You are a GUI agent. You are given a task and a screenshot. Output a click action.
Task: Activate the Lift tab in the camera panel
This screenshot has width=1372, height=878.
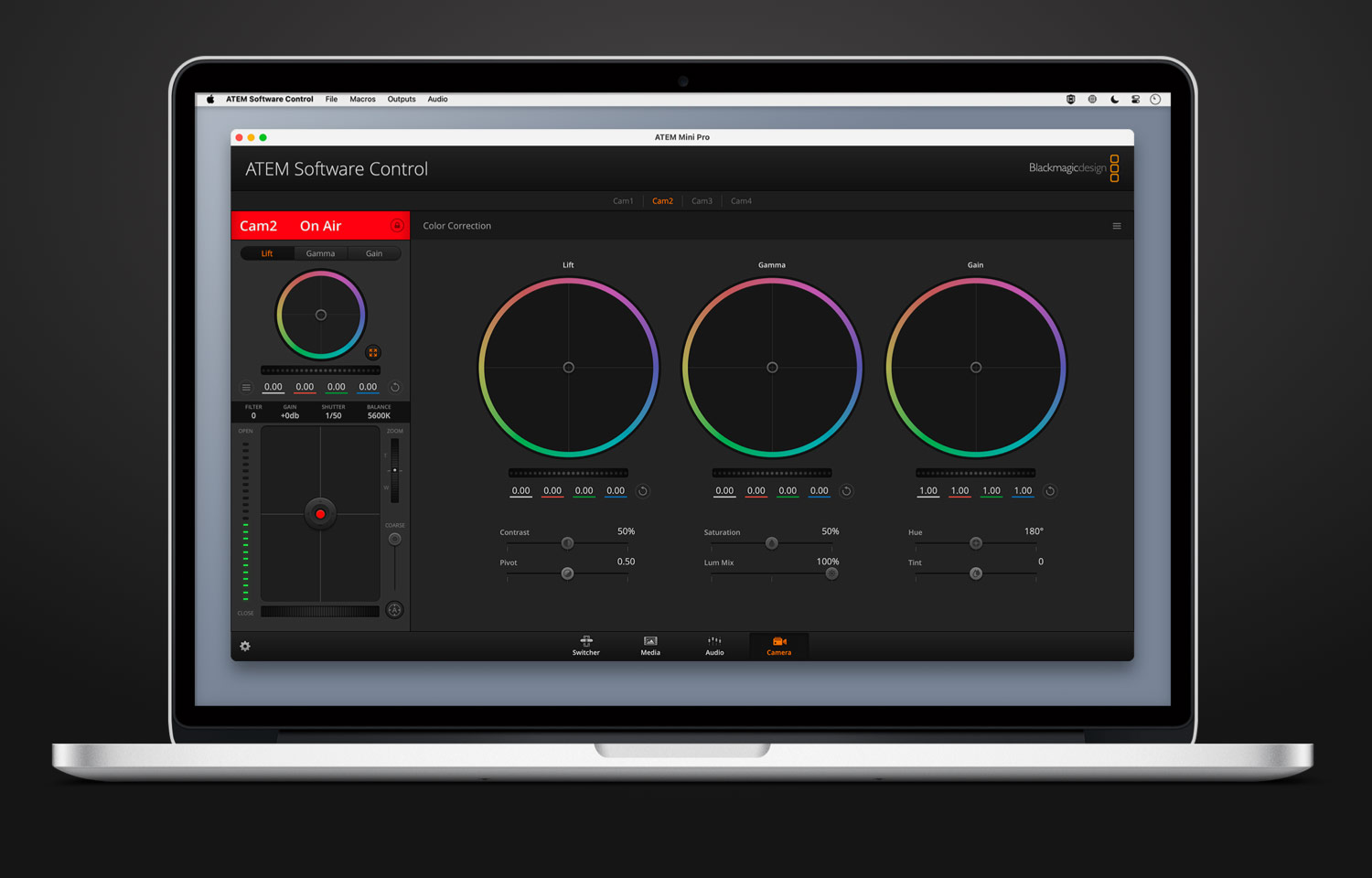[x=266, y=253]
